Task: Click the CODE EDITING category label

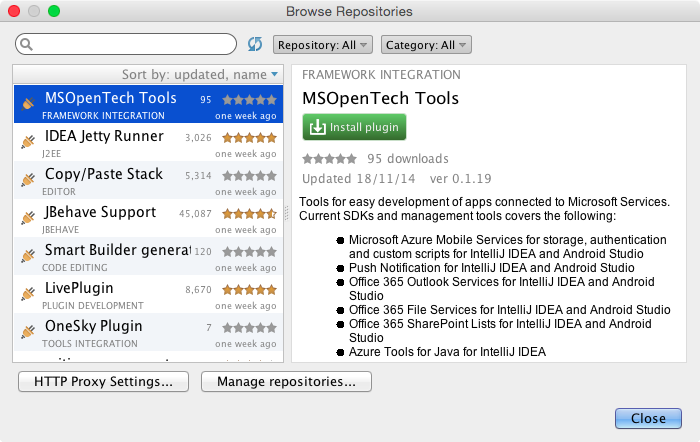Action: coord(75,268)
